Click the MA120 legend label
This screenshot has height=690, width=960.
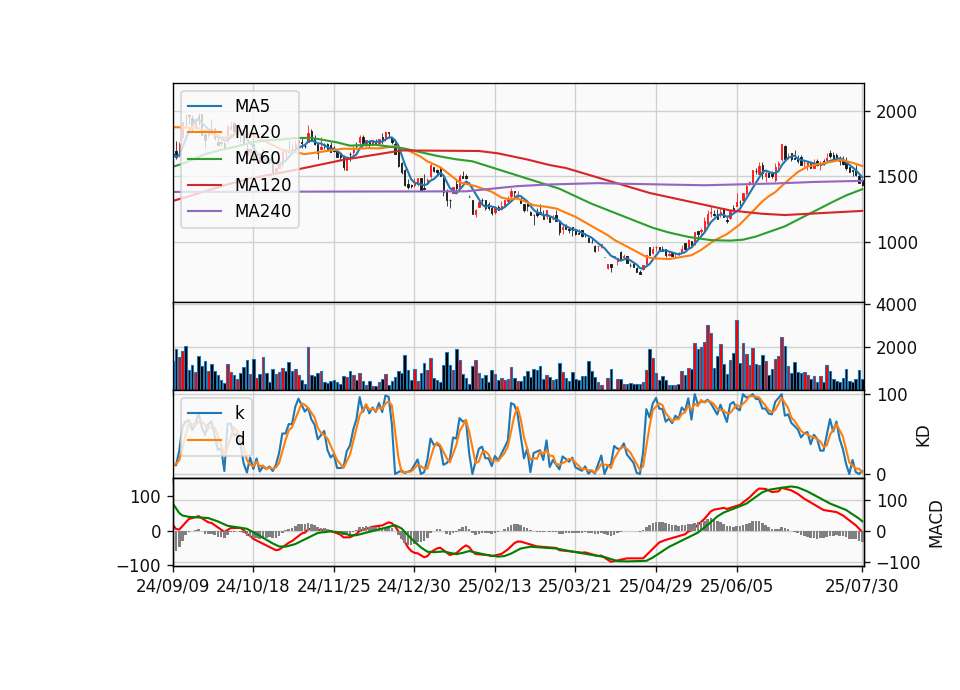tap(263, 185)
